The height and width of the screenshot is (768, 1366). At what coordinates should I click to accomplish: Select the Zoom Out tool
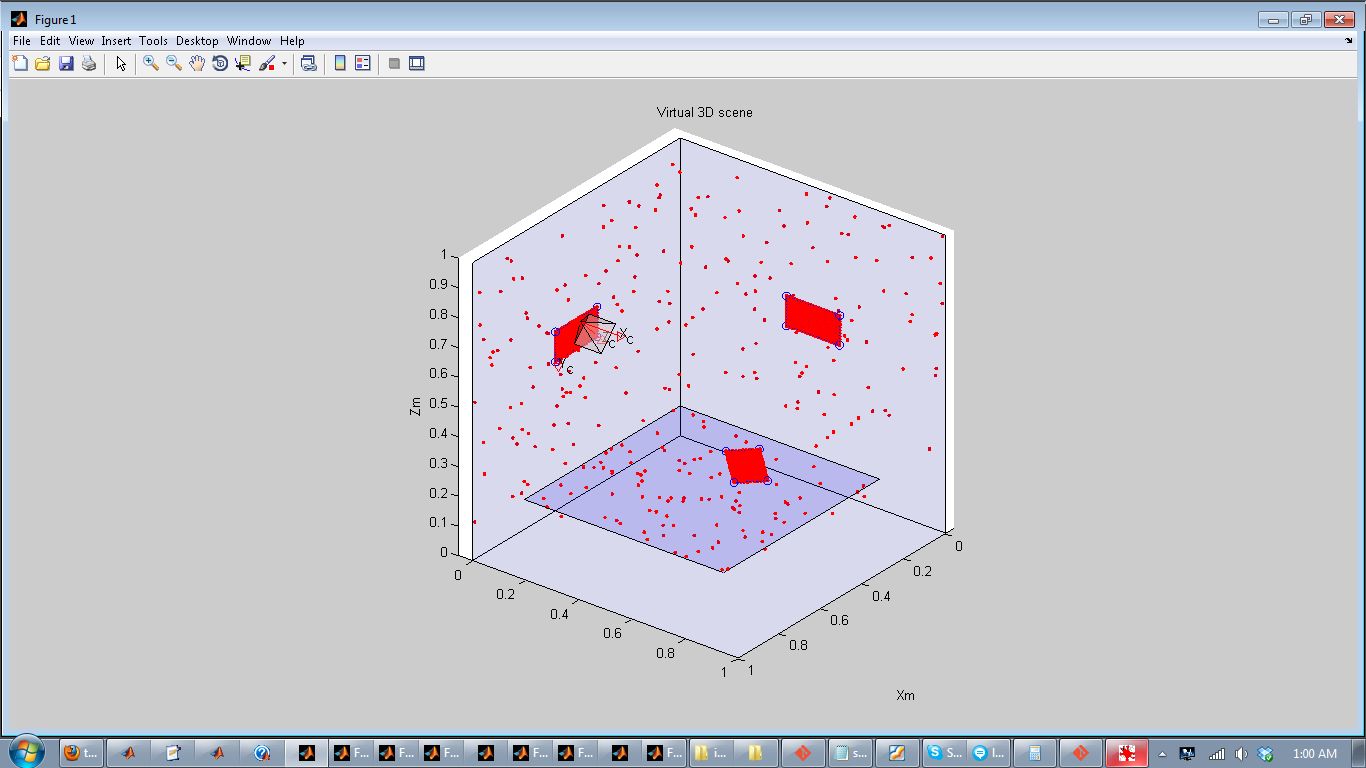[173, 63]
